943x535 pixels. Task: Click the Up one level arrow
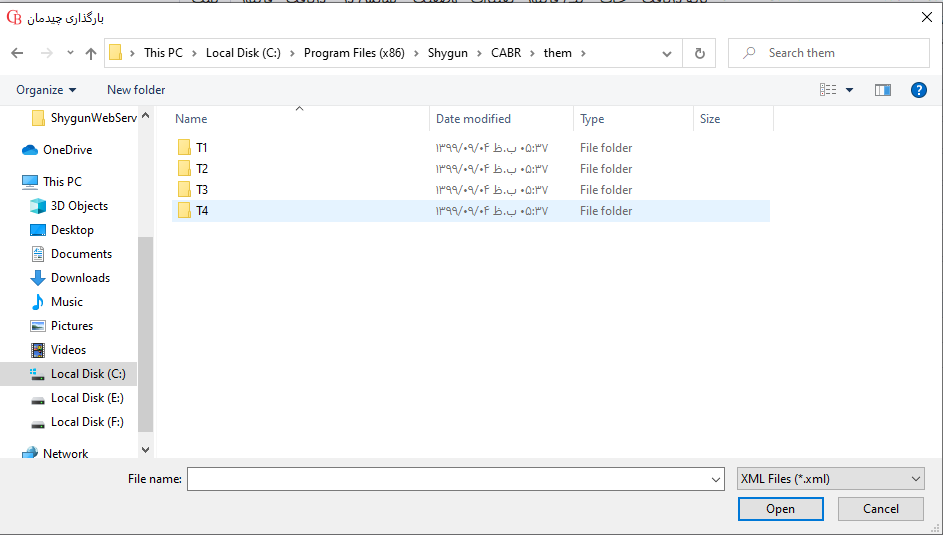click(91, 54)
